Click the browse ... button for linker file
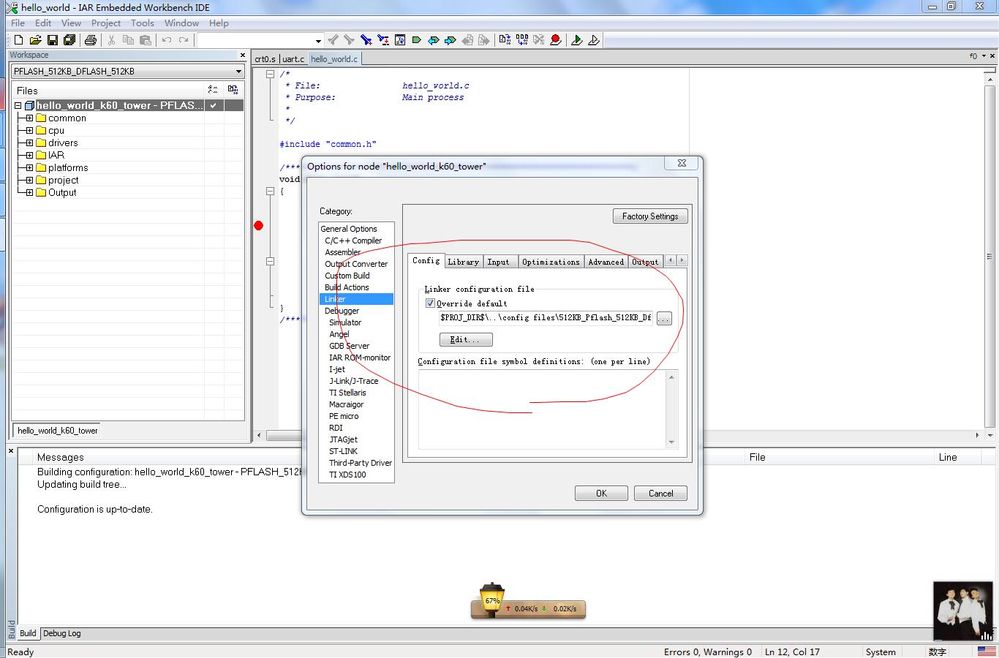999x658 pixels. click(x=664, y=318)
